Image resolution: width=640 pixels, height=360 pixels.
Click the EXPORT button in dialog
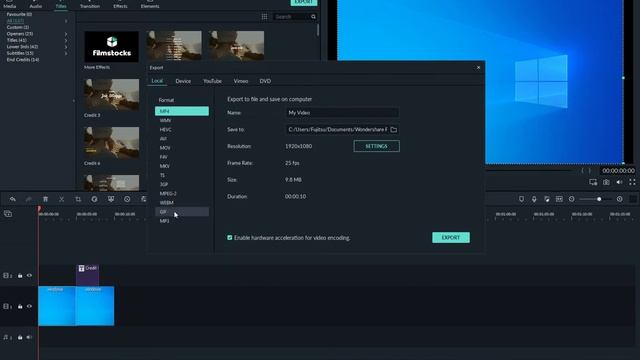click(x=451, y=238)
